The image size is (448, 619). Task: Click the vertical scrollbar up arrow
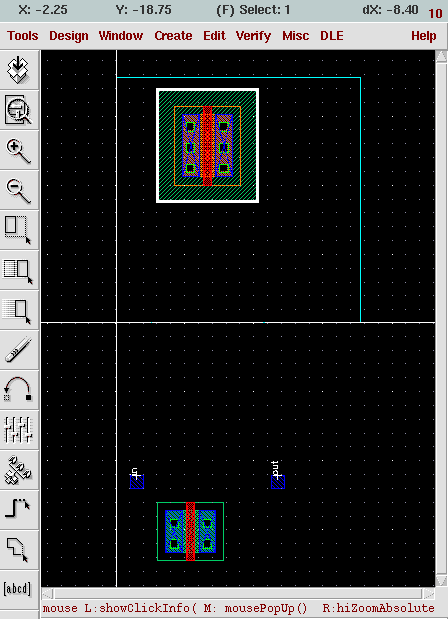pyautogui.click(x=441, y=56)
